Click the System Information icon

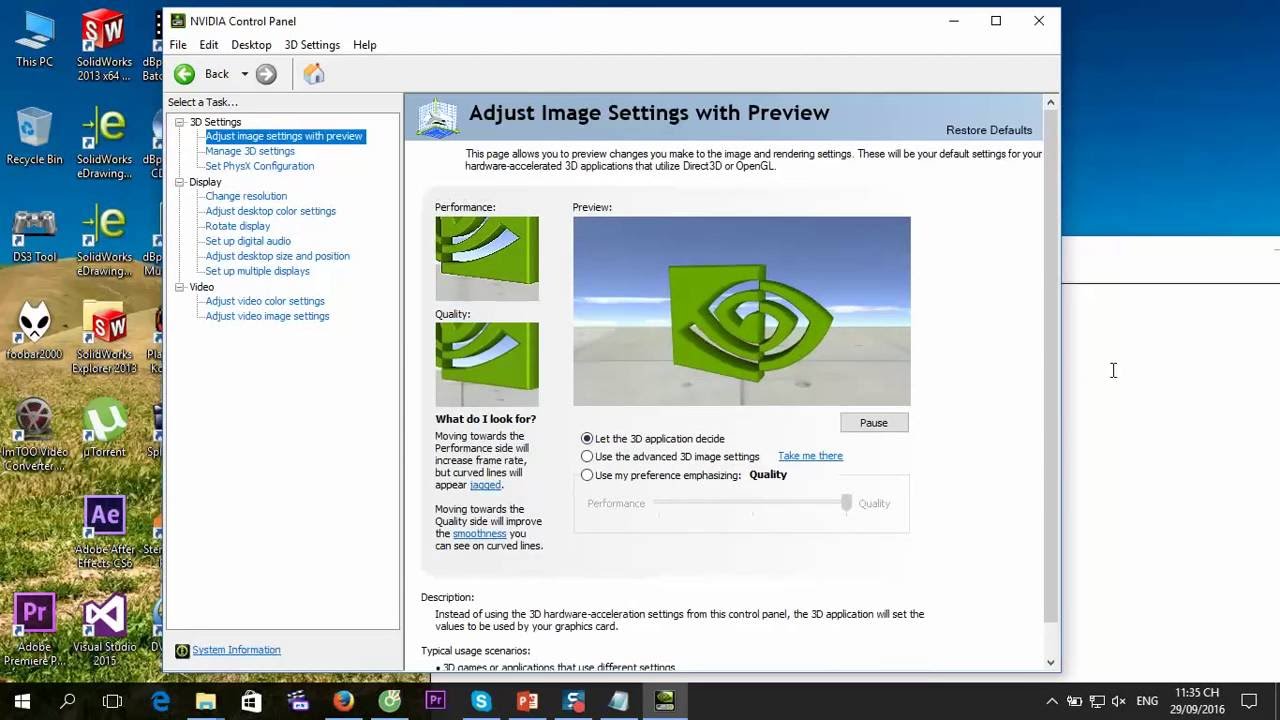182,651
